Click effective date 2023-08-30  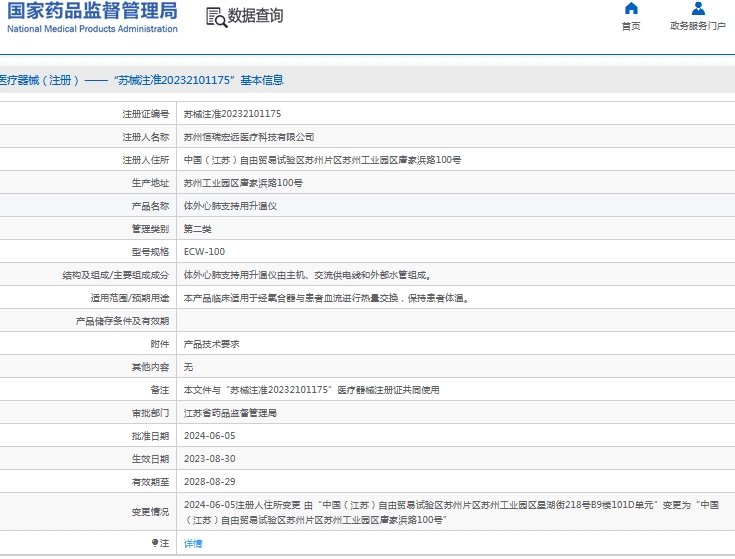[x=210, y=459]
